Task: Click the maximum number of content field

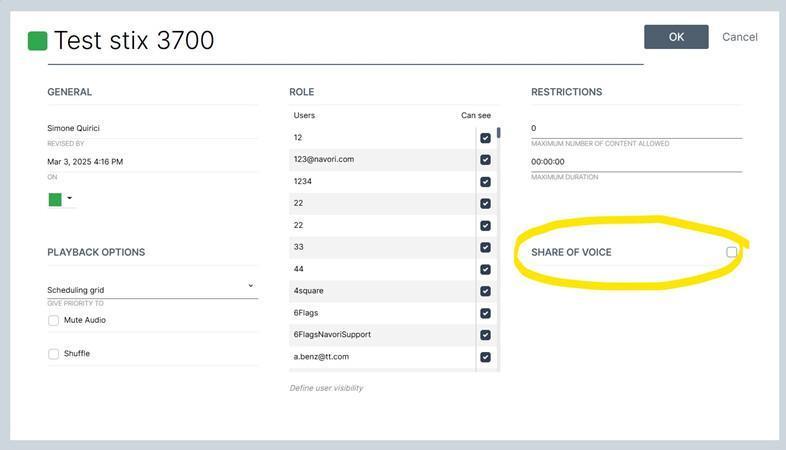Action: [x=637, y=128]
